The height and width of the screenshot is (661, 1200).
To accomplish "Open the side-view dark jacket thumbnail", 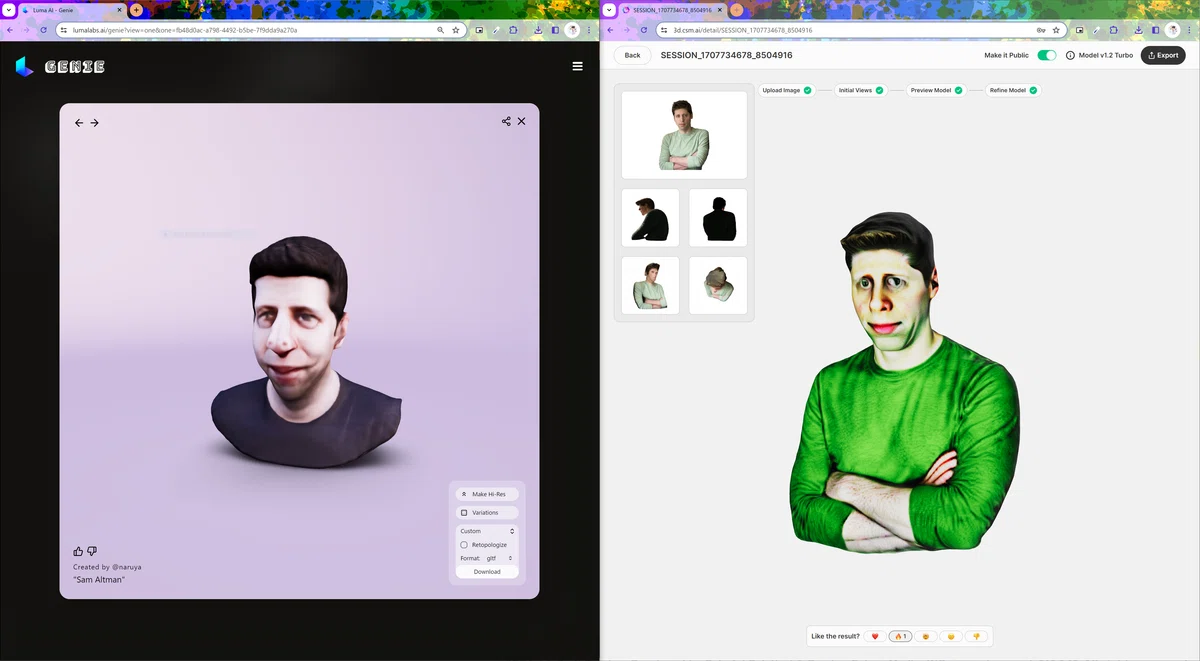I will (x=650, y=218).
